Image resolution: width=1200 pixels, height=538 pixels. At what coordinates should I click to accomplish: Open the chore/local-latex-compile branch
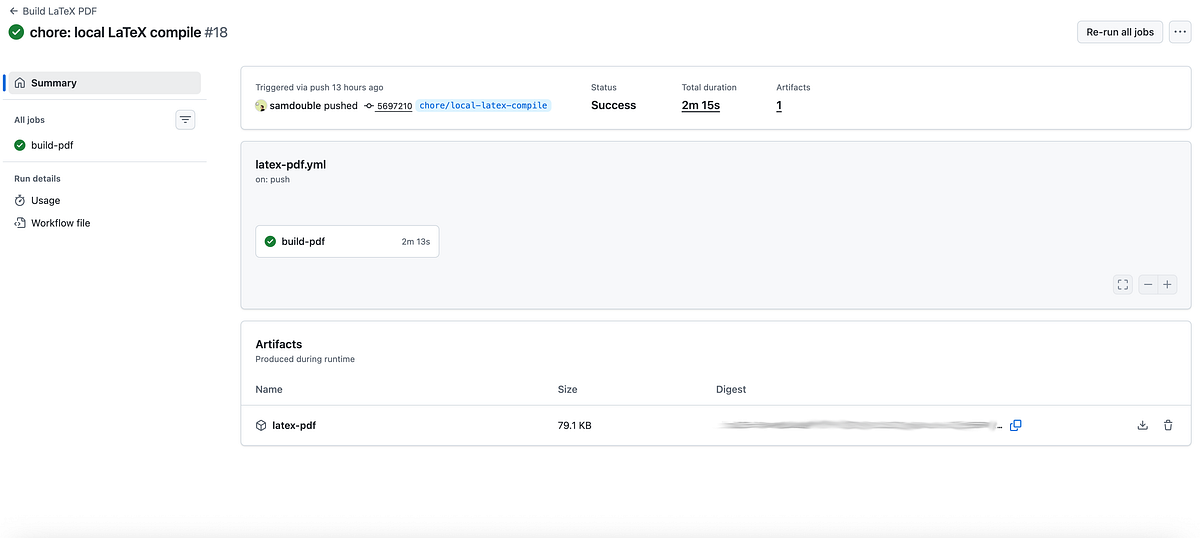pos(483,105)
